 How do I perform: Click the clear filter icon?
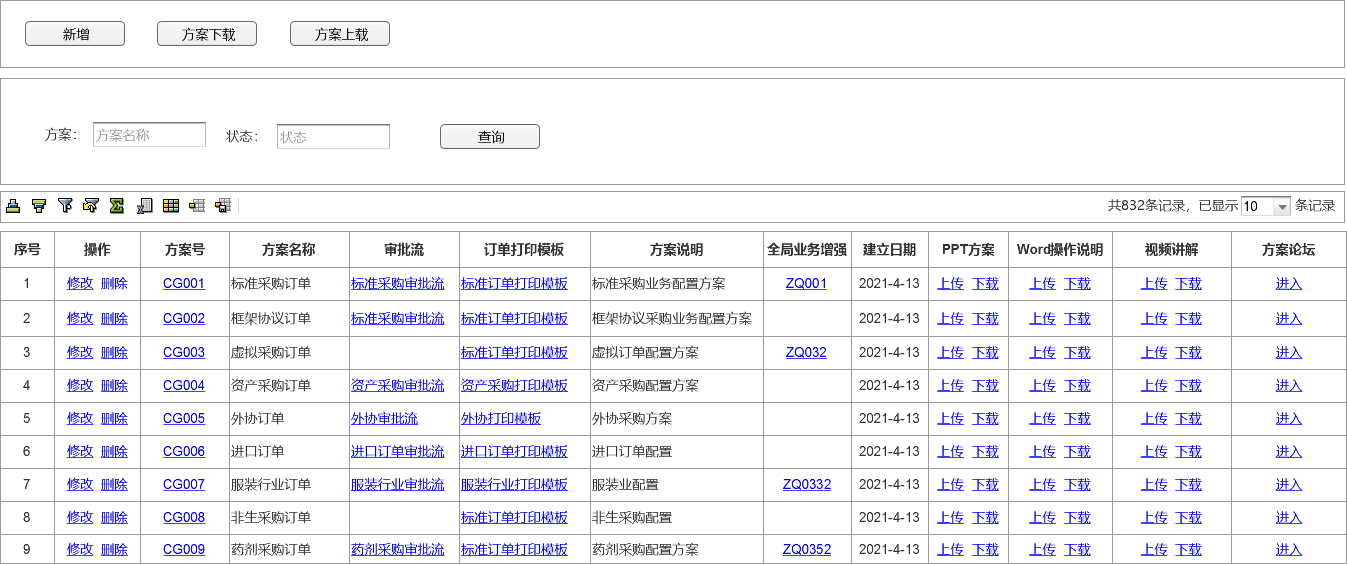pyautogui.click(x=91, y=206)
